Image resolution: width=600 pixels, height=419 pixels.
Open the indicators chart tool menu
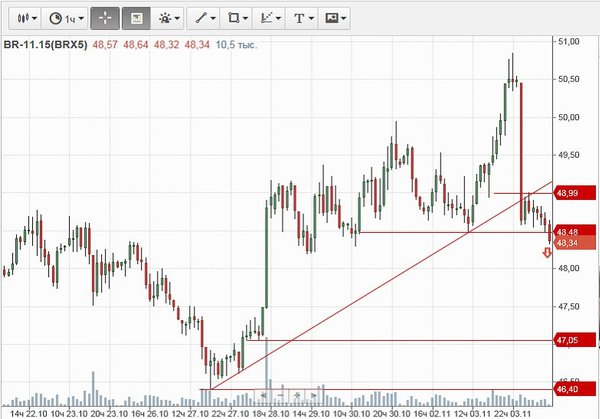pyautogui.click(x=270, y=18)
